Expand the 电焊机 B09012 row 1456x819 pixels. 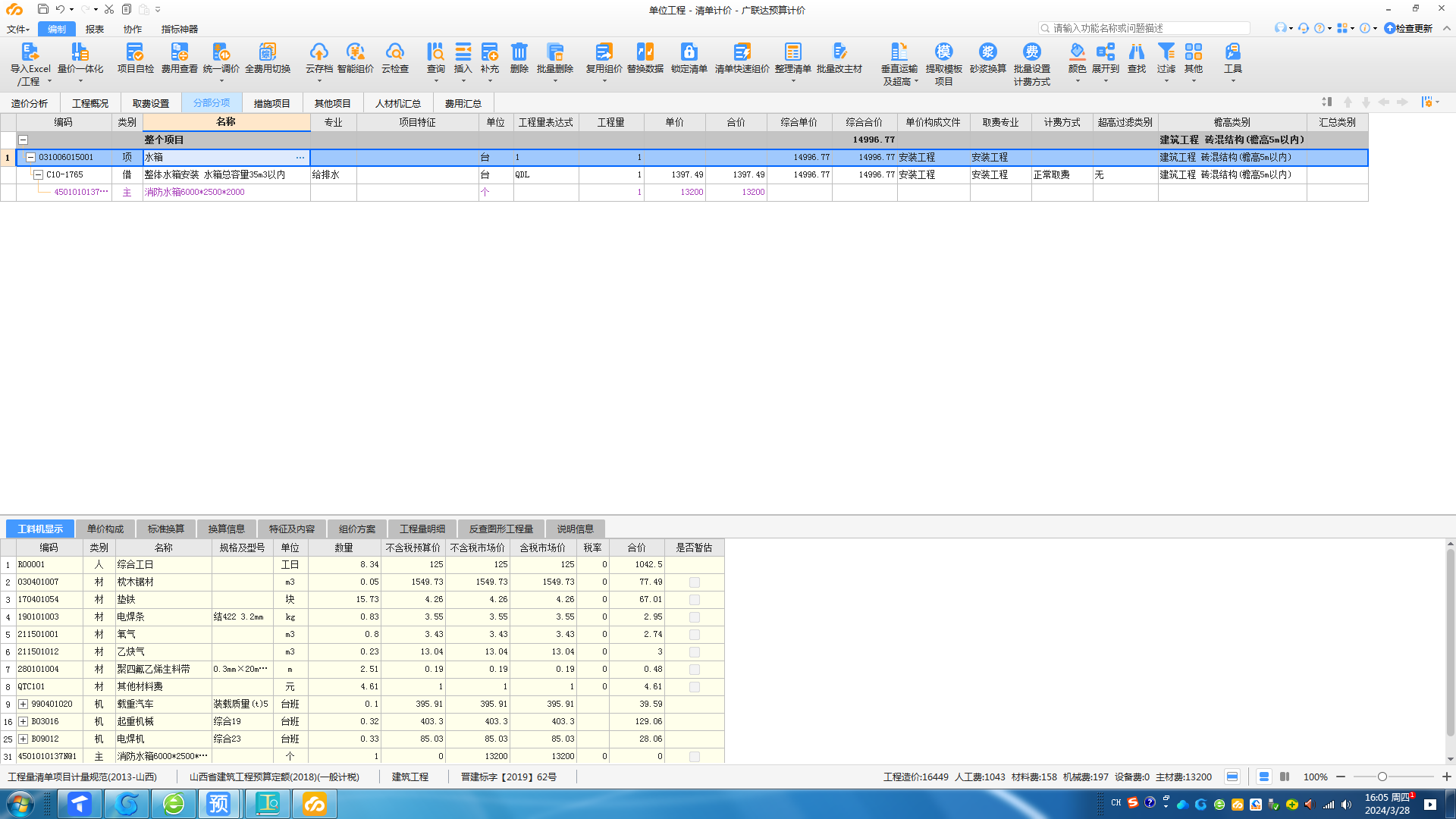click(x=23, y=739)
